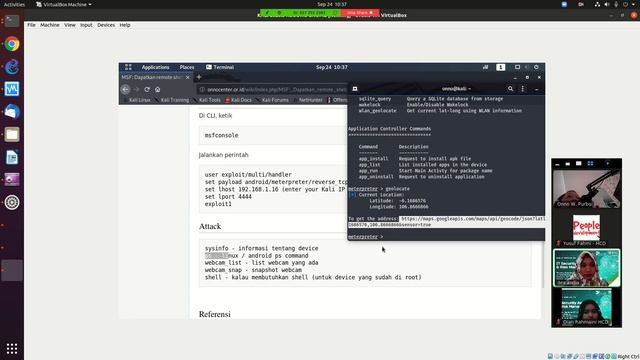The width and height of the screenshot is (640, 360).
Task: Open the Kali Forums bookmark
Action: 272,100
